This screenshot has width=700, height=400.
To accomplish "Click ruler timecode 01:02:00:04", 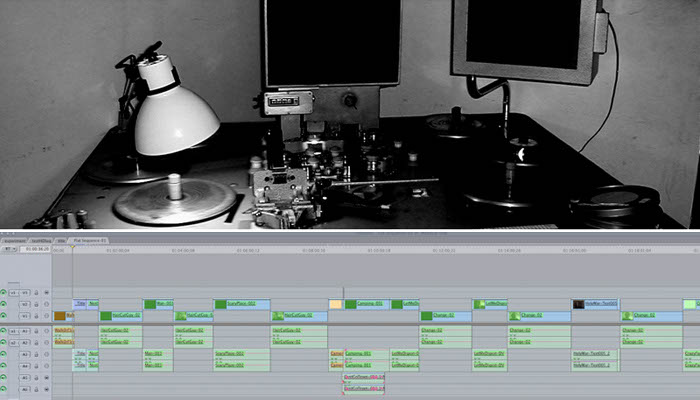I will tap(118, 250).
